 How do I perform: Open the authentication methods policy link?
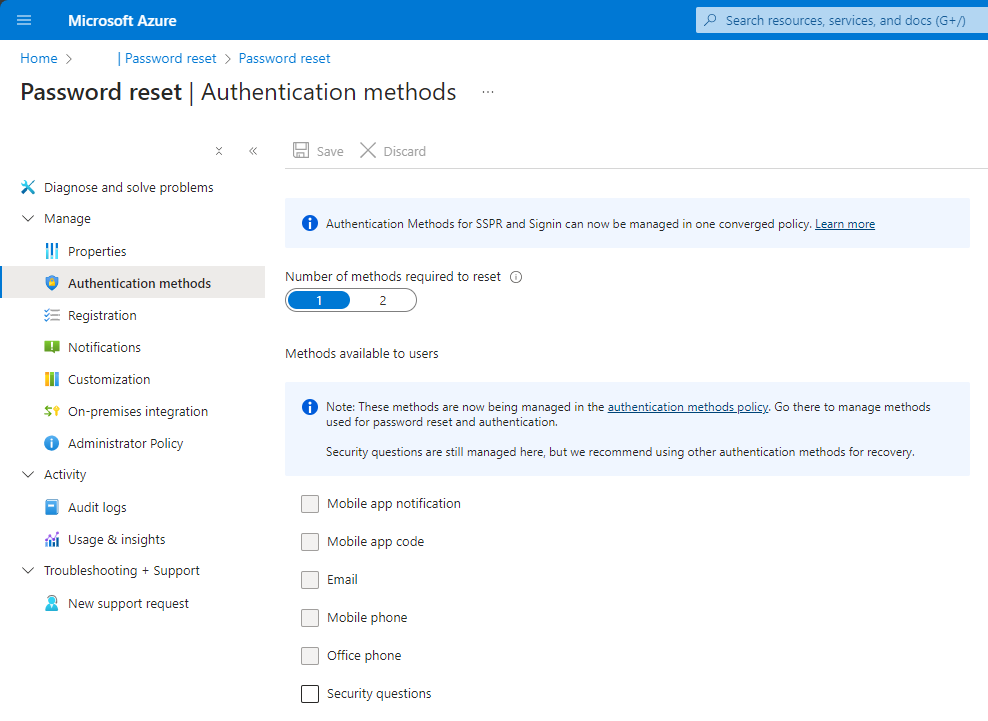(x=687, y=407)
